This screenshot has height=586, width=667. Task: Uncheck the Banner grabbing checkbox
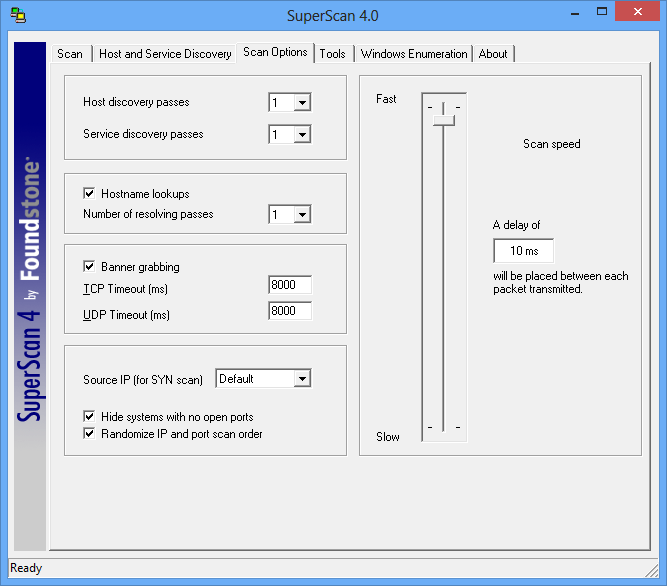[89, 267]
